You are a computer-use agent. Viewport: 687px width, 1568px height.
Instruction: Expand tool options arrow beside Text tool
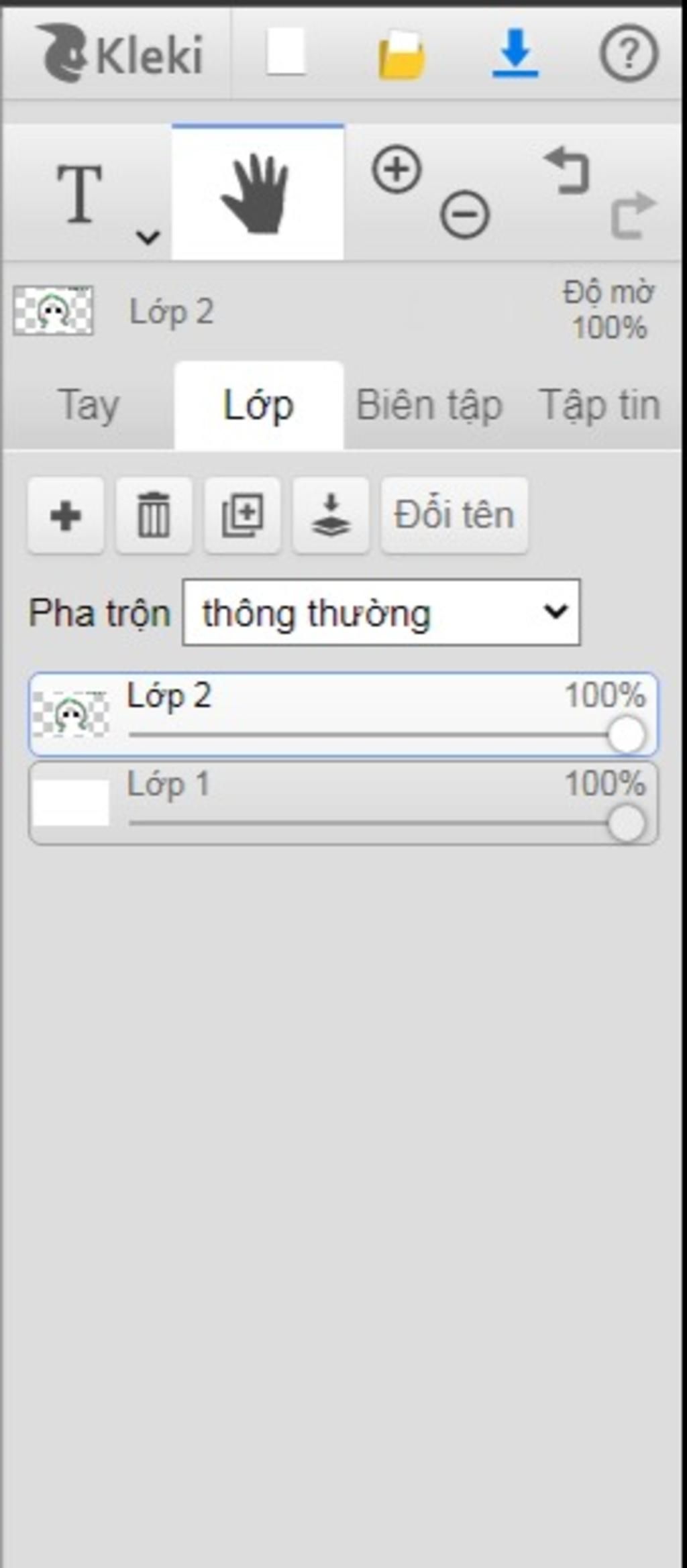tap(148, 236)
